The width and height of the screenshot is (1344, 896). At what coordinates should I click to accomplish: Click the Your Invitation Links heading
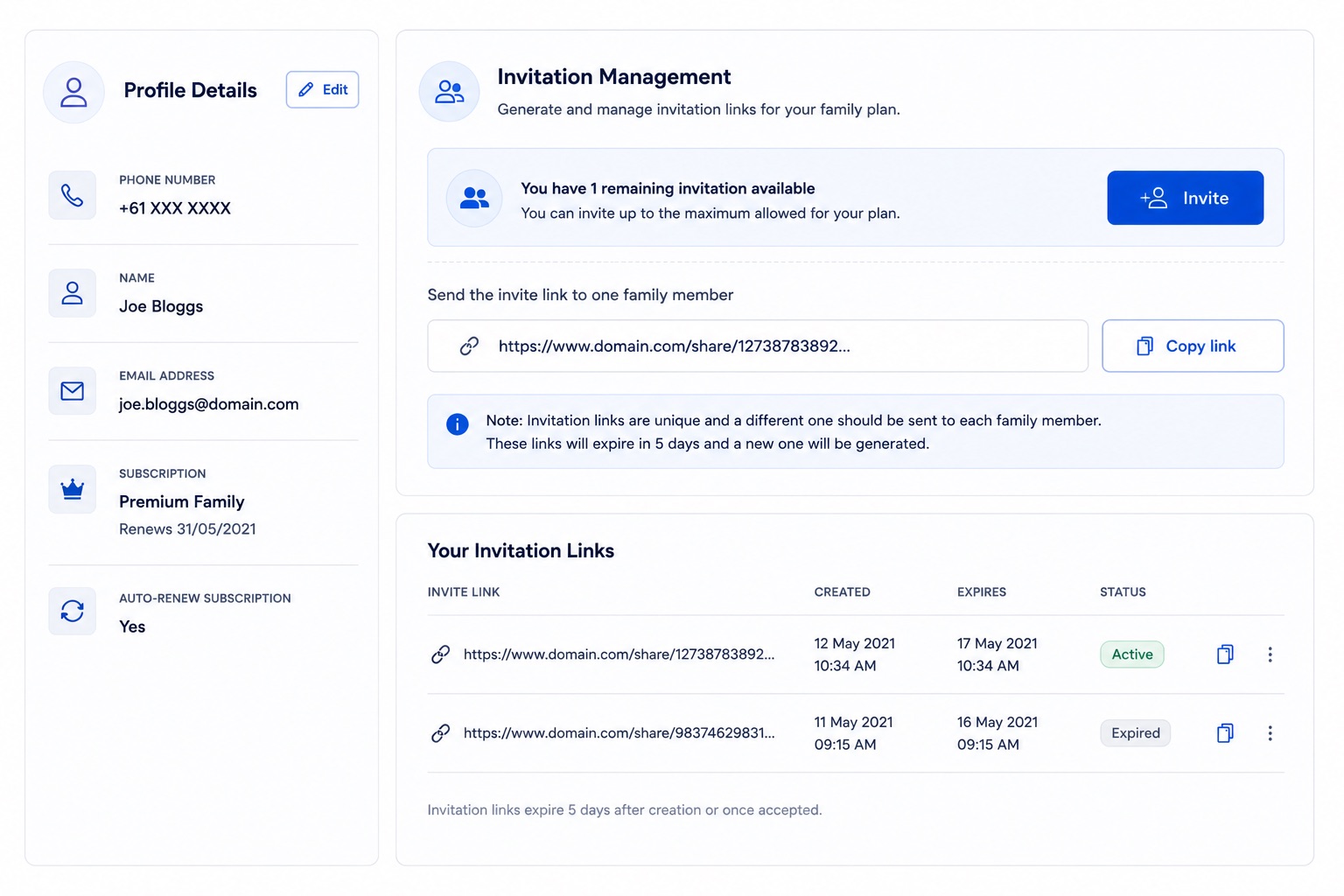(x=521, y=551)
